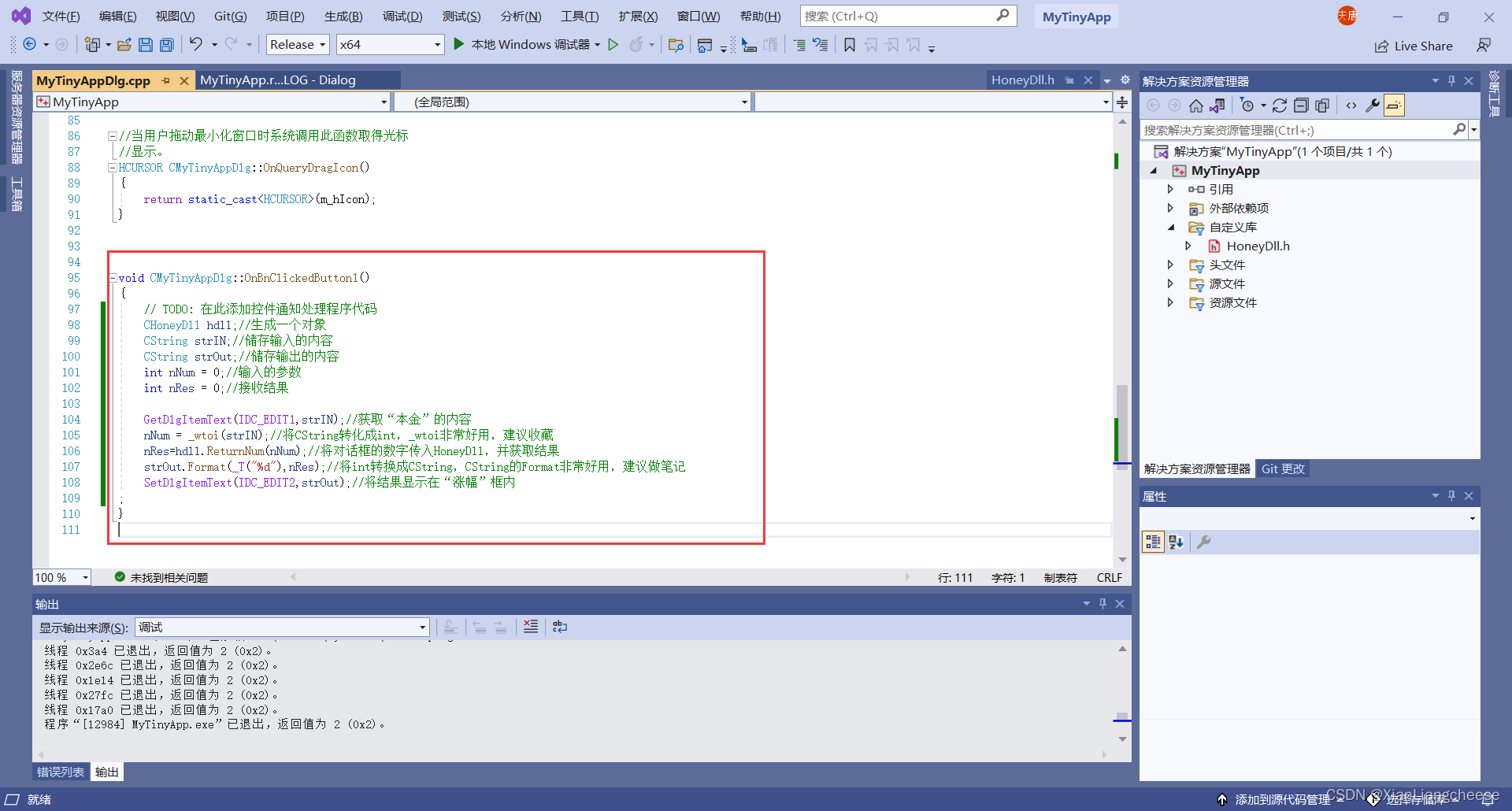The image size is (1512, 811).
Task: Open the output source 调试 dropdown
Action: tap(282, 627)
